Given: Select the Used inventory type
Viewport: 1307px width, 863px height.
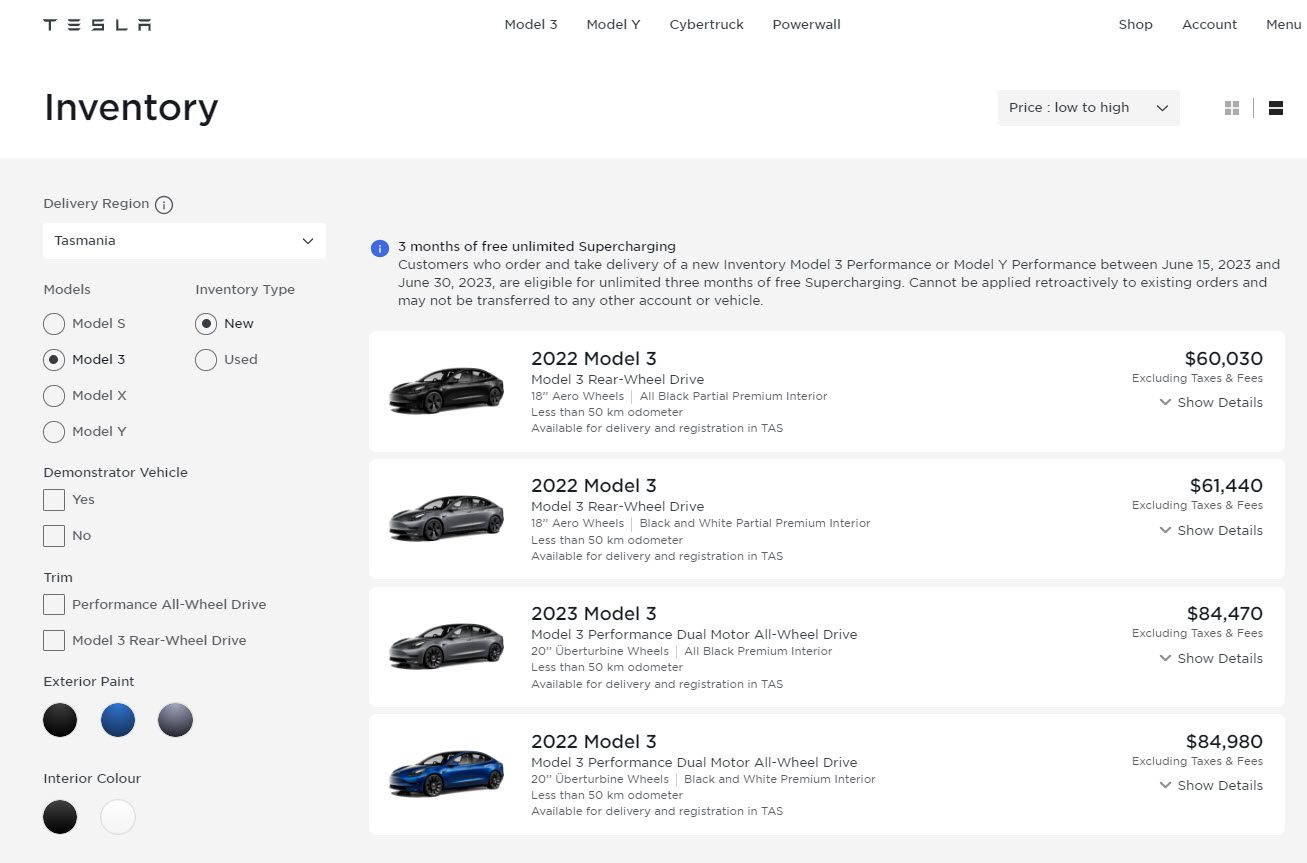Looking at the screenshot, I should point(205,359).
